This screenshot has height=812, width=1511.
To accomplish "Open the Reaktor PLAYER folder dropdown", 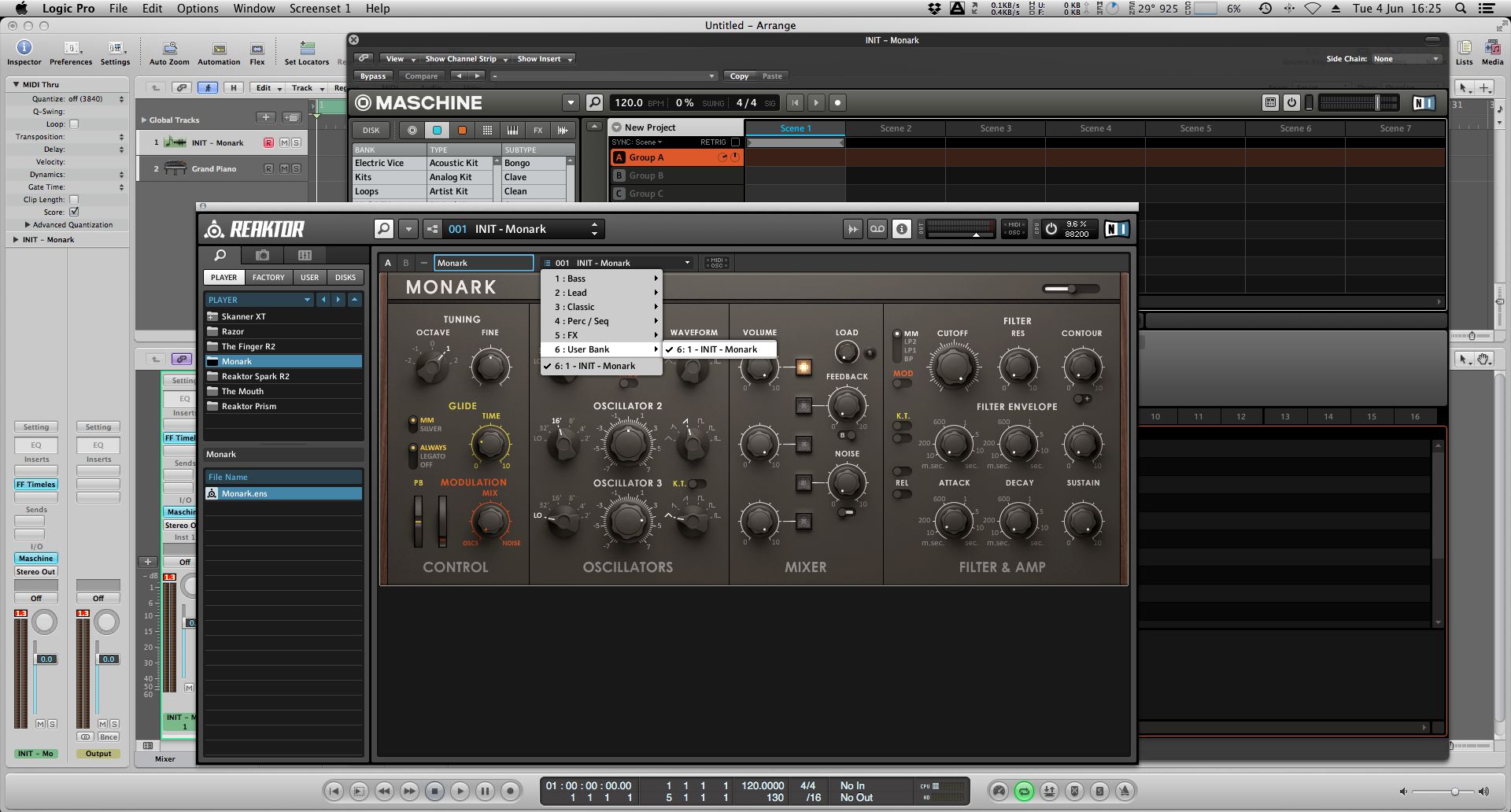I will [259, 300].
